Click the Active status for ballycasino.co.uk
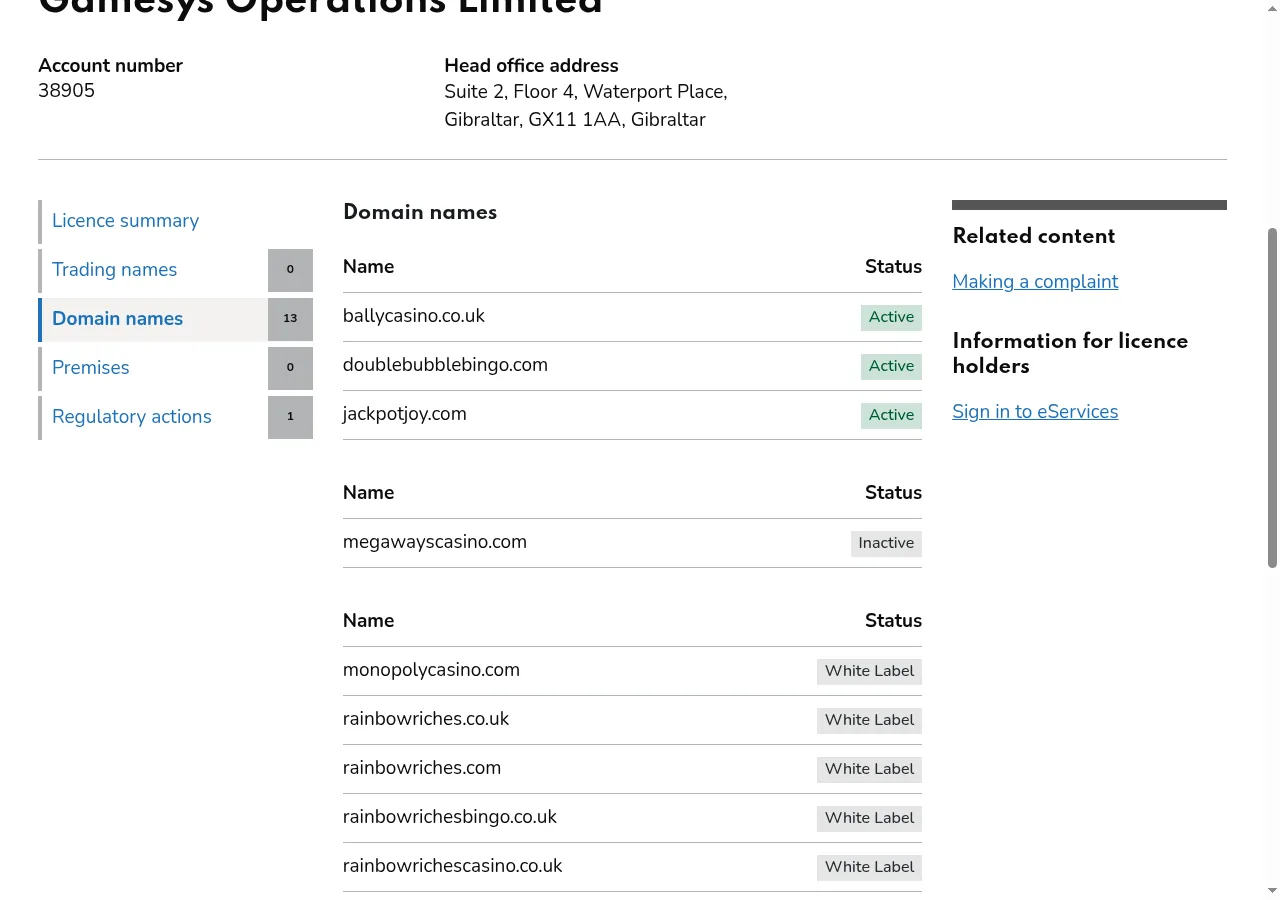Viewport: 1280px width, 900px height. [x=891, y=317]
